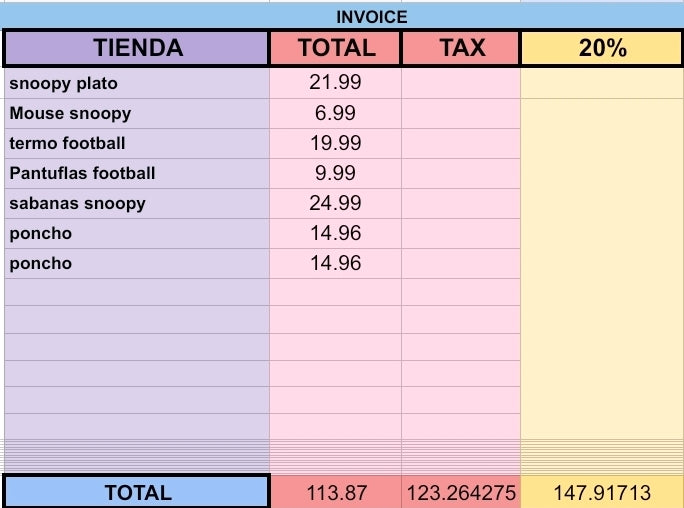Screen dimensions: 684x508
Task: Click the 6.99 price cell
Action: [335, 113]
